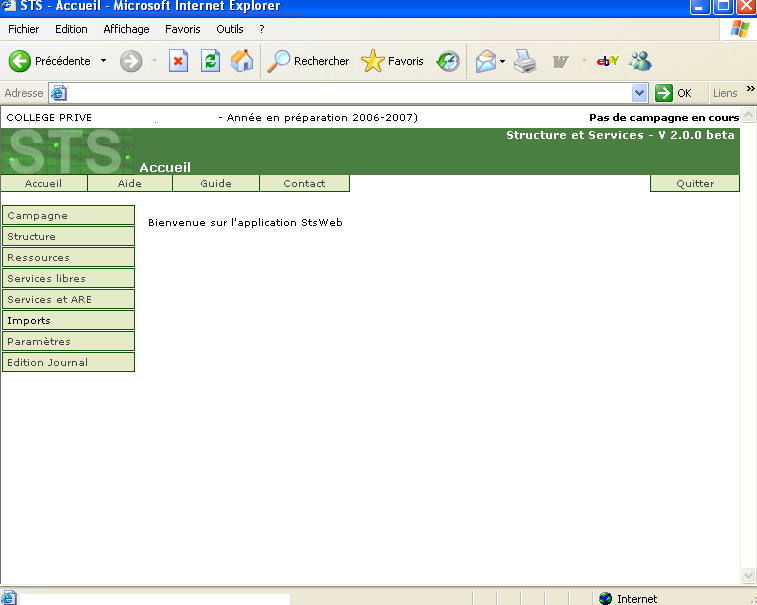Click 'Structure et Services - V 2.0.0 beta' text

pos(620,135)
